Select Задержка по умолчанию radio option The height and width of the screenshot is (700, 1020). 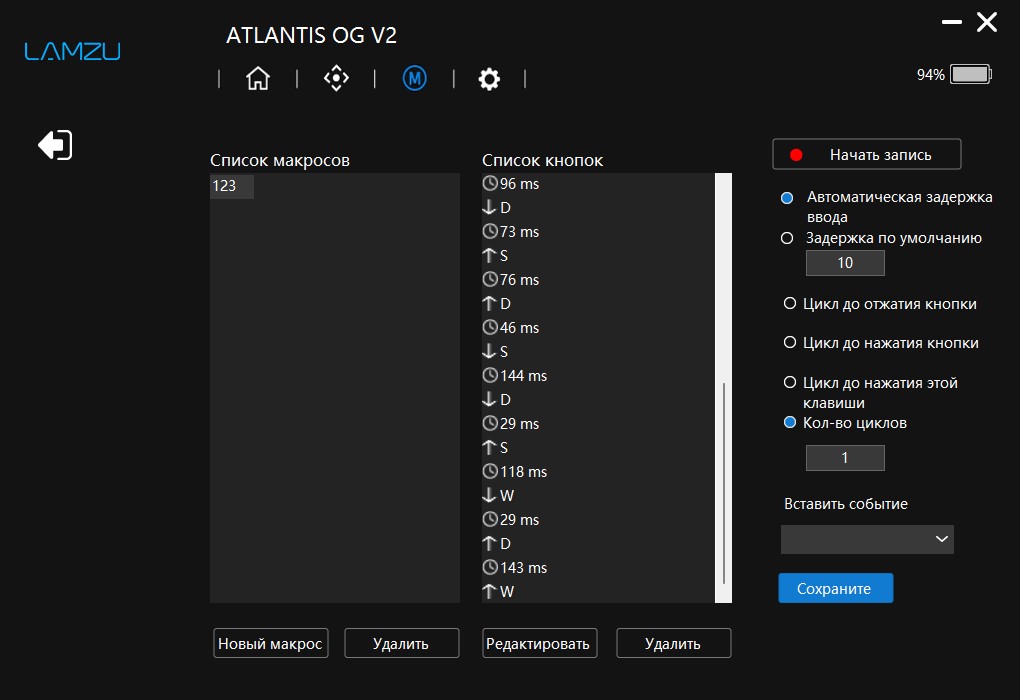tap(786, 238)
